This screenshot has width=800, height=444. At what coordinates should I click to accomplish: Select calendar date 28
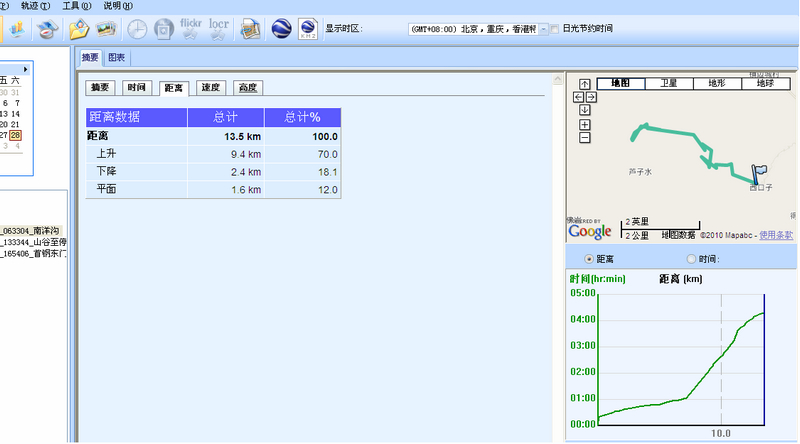(x=15, y=135)
